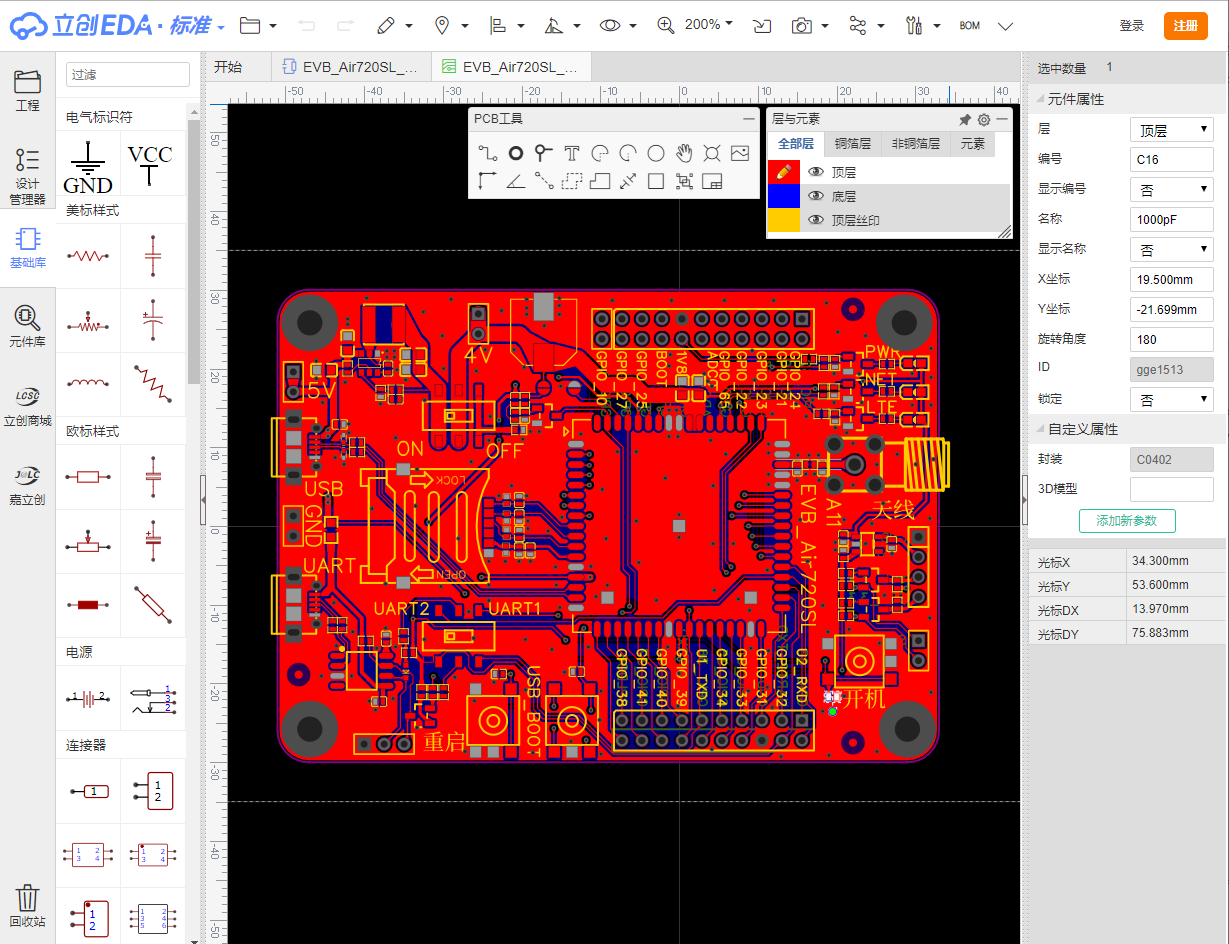
Task: Click the 名称 field showing 1000pF
Action: point(1171,219)
